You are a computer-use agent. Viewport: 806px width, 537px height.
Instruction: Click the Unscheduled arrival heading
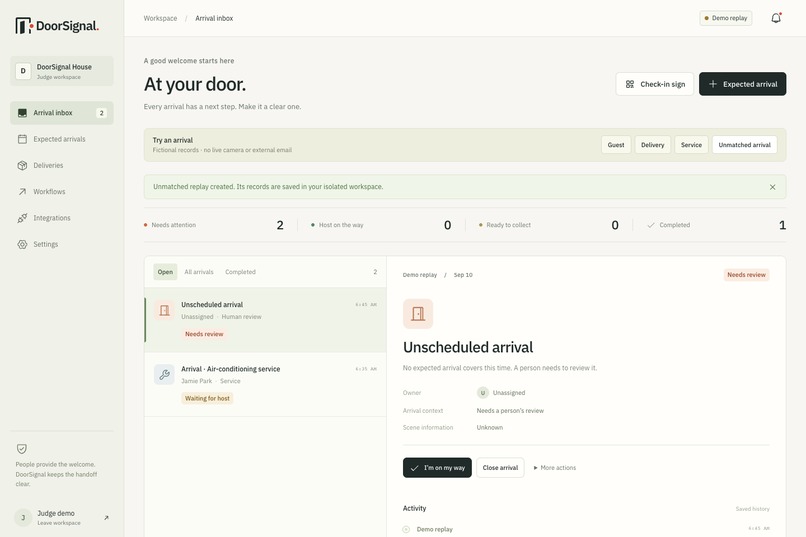468,347
